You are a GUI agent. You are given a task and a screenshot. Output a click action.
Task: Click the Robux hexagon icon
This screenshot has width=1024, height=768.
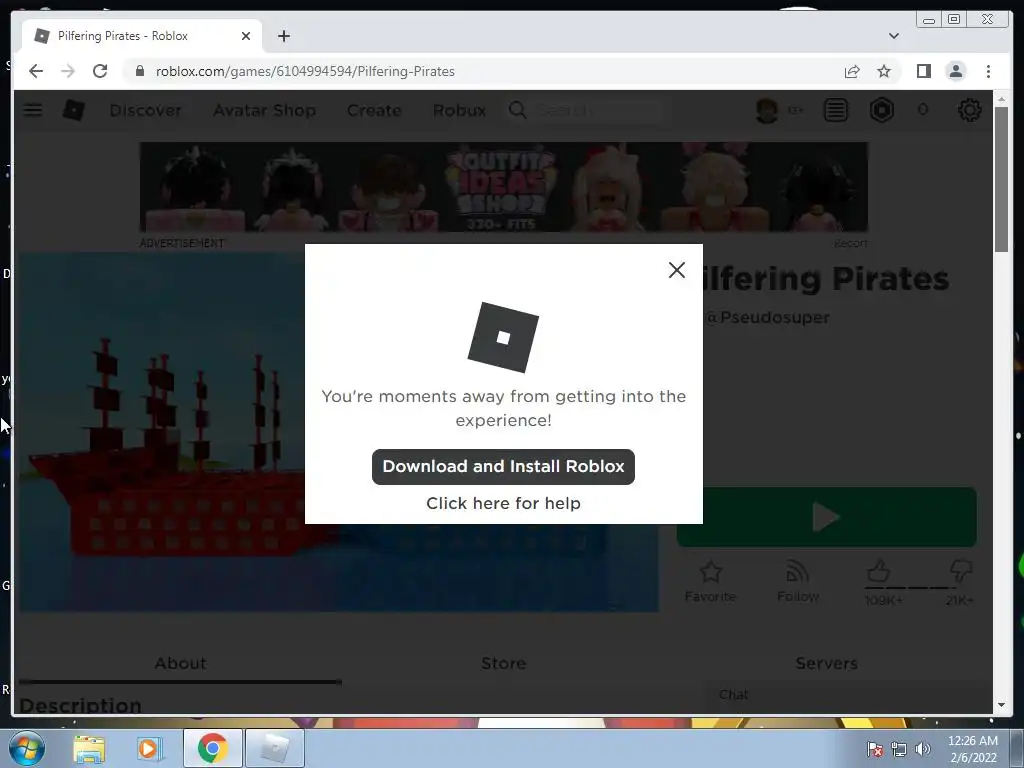[x=882, y=110]
